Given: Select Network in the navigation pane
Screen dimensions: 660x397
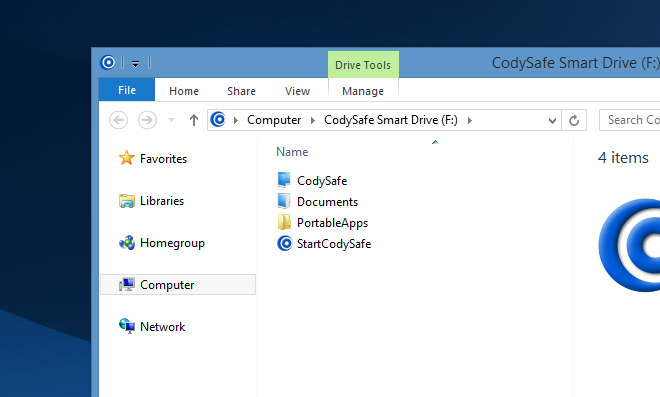Looking at the screenshot, I should (x=162, y=327).
